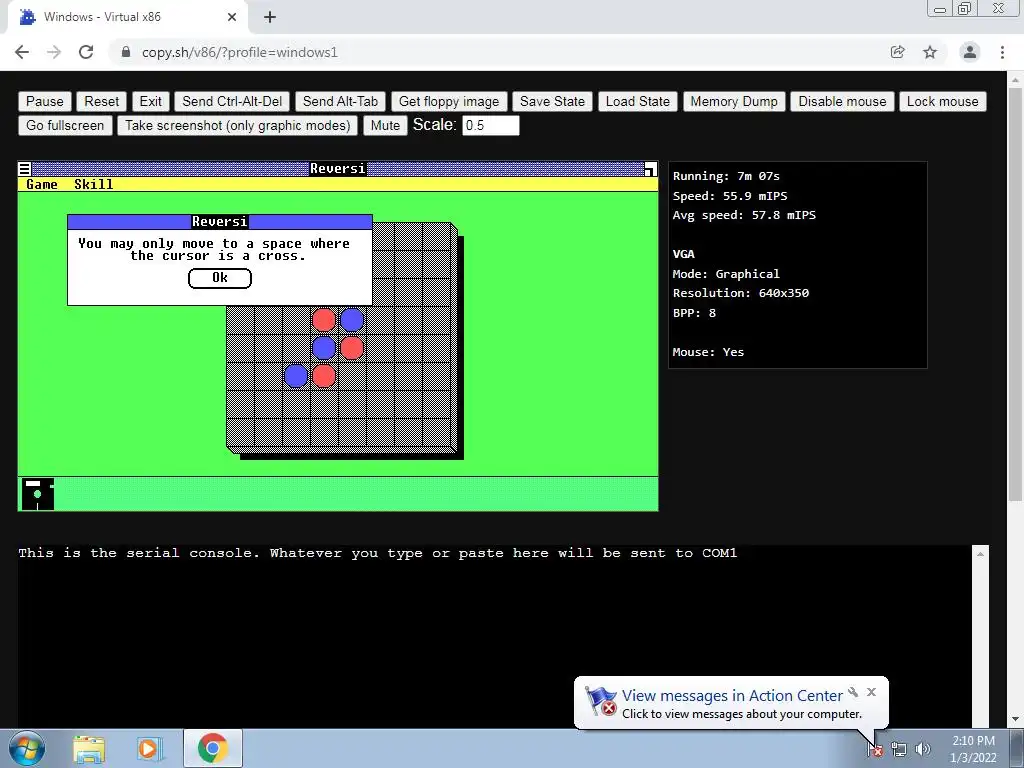Click Take screenshot button
Image resolution: width=1024 pixels, height=768 pixels.
238,125
